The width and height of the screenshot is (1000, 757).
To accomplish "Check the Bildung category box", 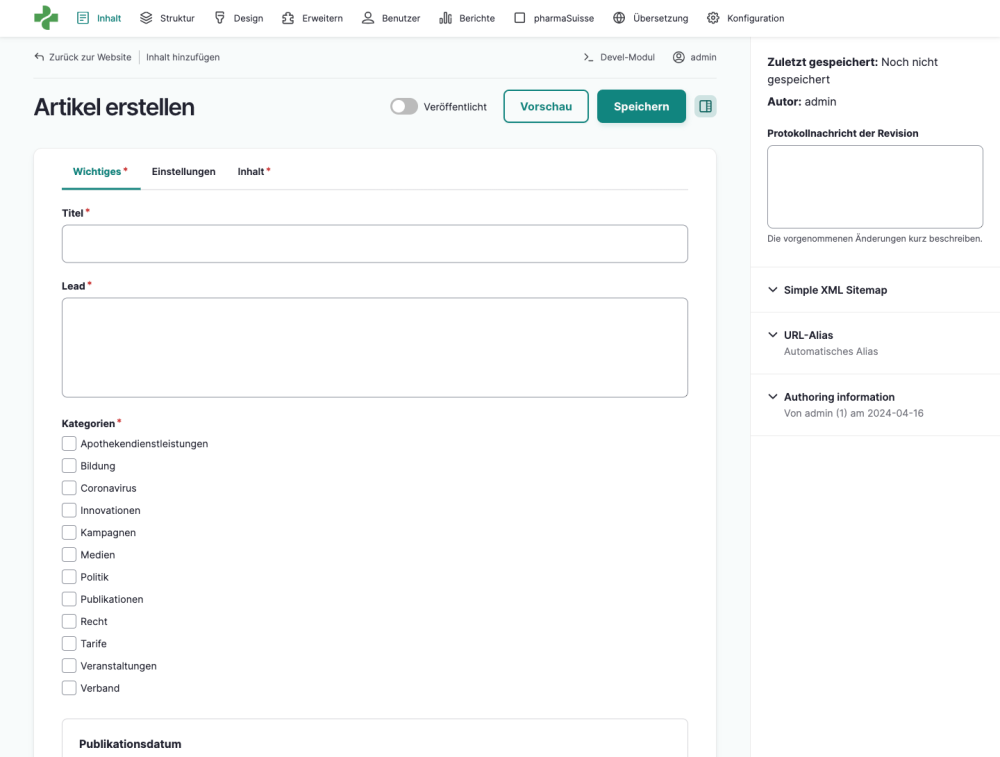I will tap(69, 466).
